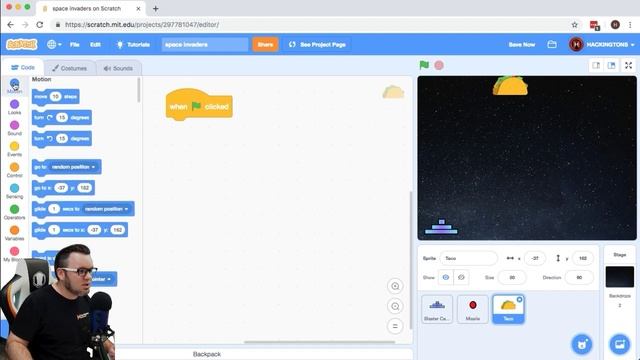Reload the browser page

40,25
